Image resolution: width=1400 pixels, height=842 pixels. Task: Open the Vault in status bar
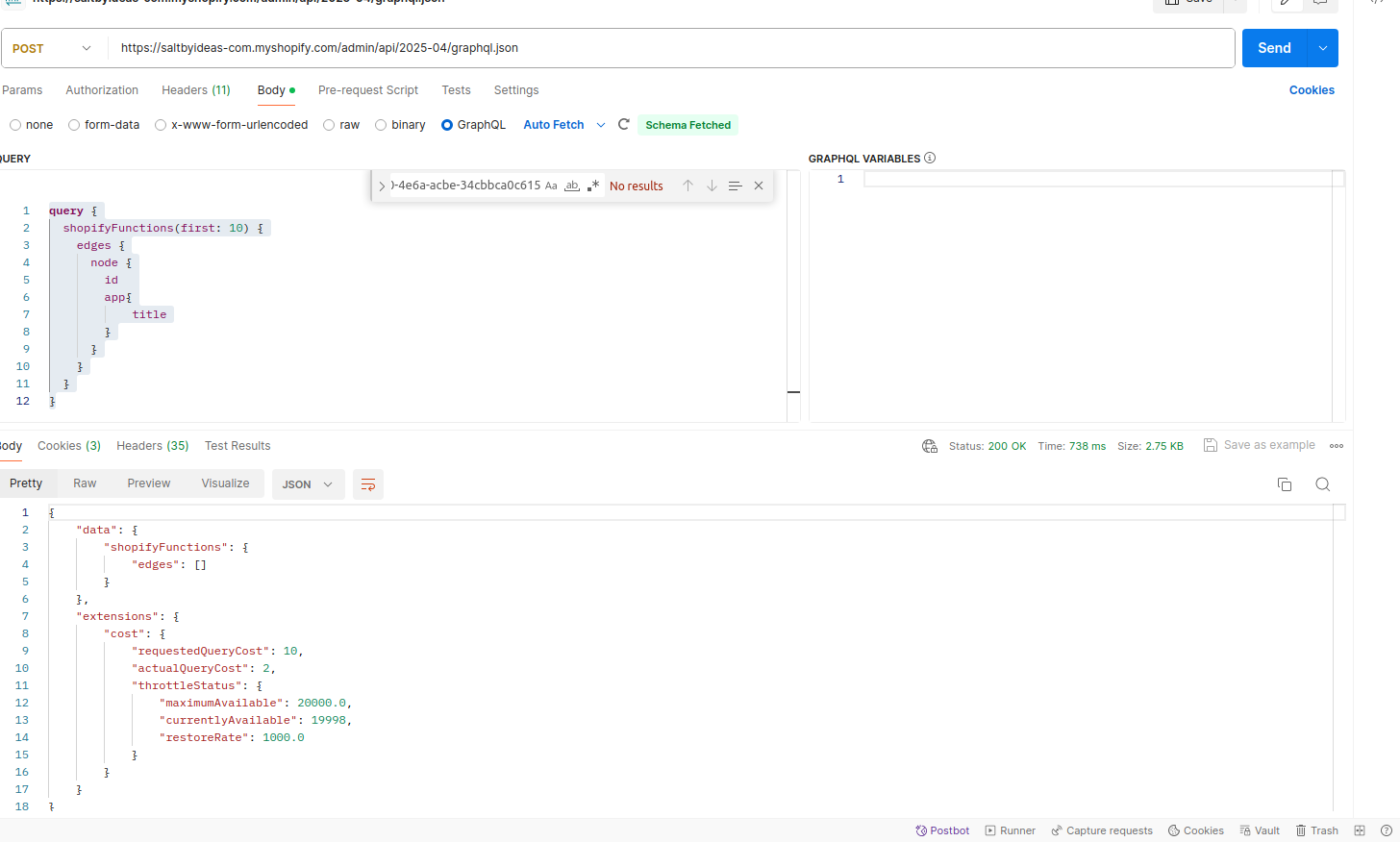pyautogui.click(x=1260, y=830)
